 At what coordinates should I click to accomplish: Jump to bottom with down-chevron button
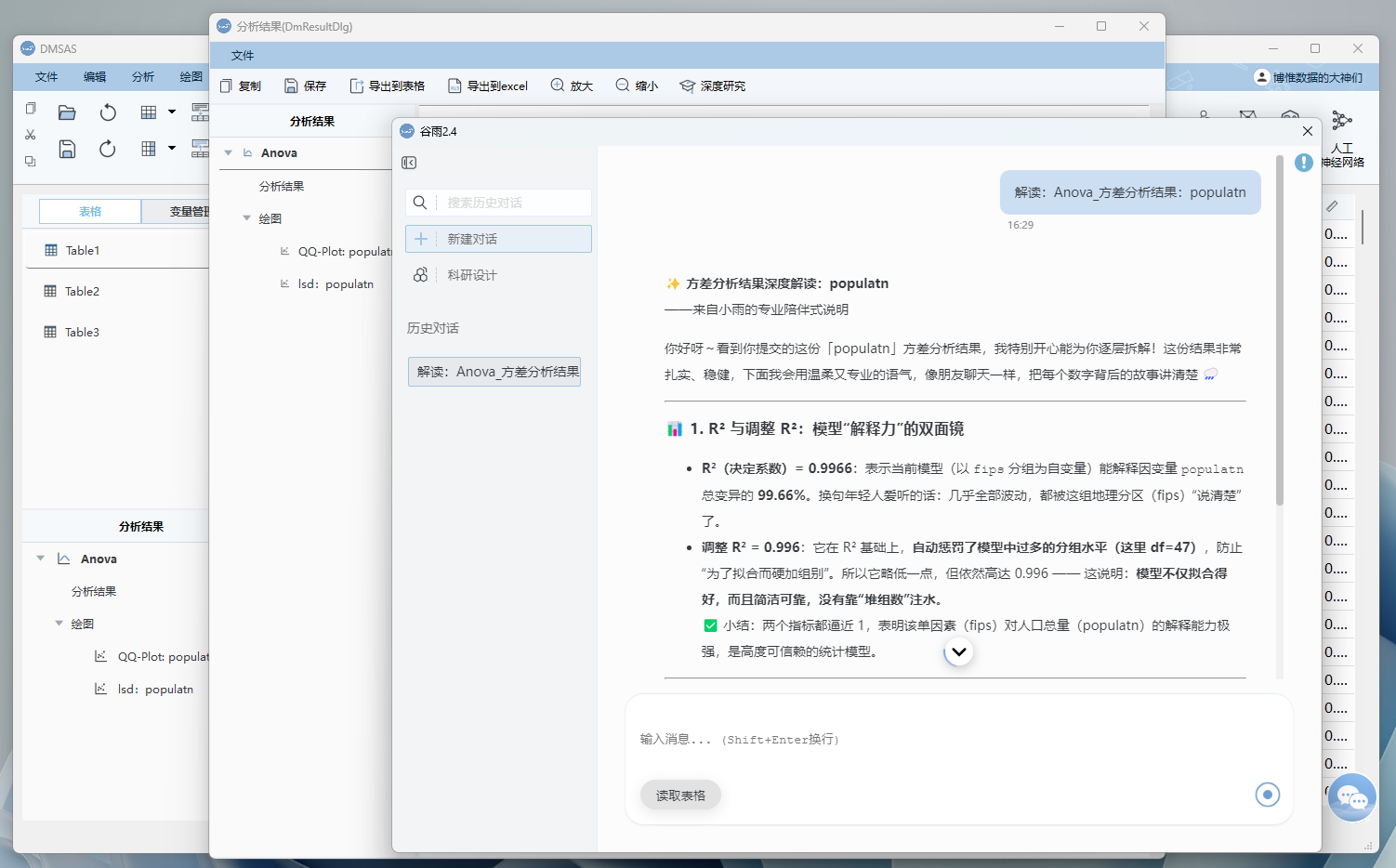click(959, 651)
